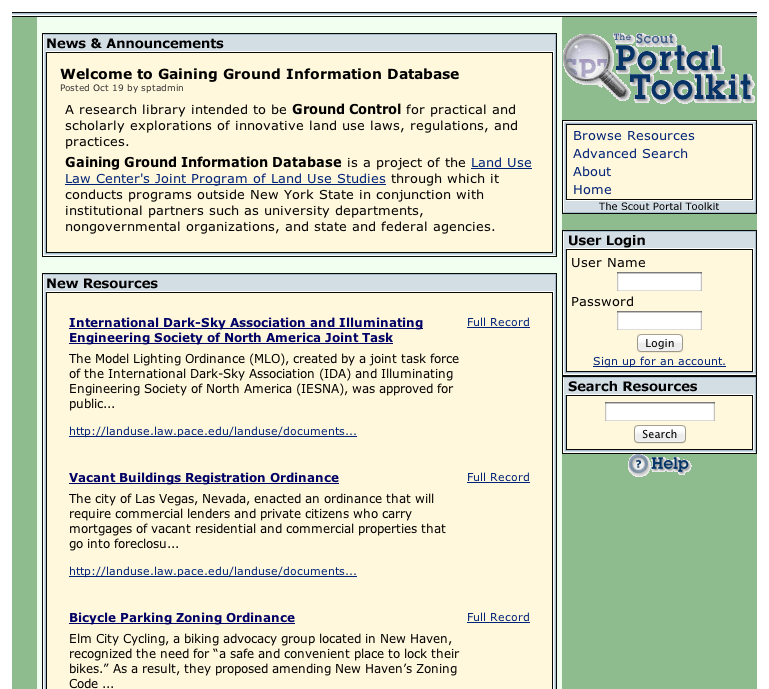Open the URL under Vacant Buildings description
This screenshot has width=769, height=689.
(213, 572)
